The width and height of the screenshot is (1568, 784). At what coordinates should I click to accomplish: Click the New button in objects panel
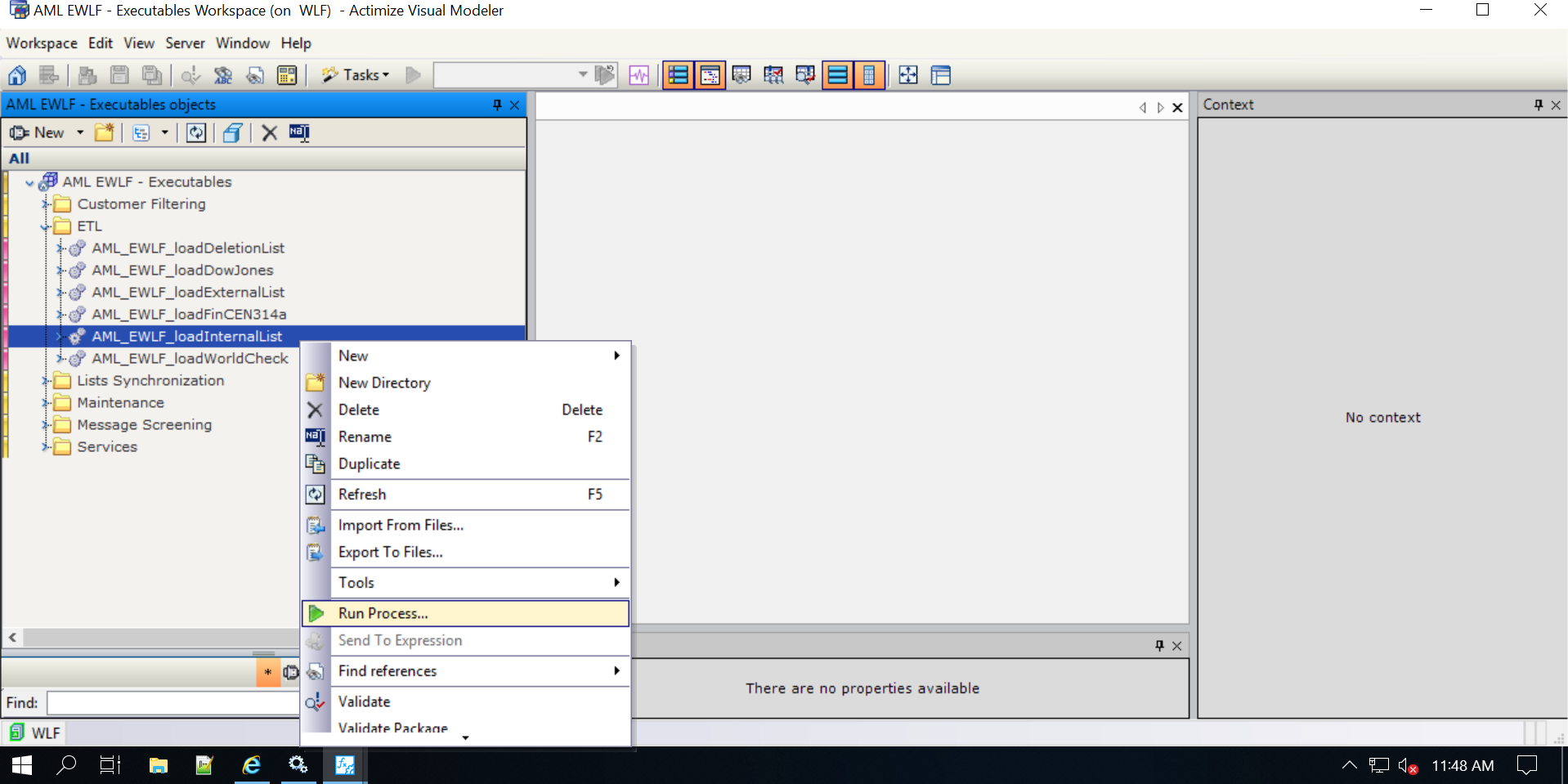click(x=37, y=132)
